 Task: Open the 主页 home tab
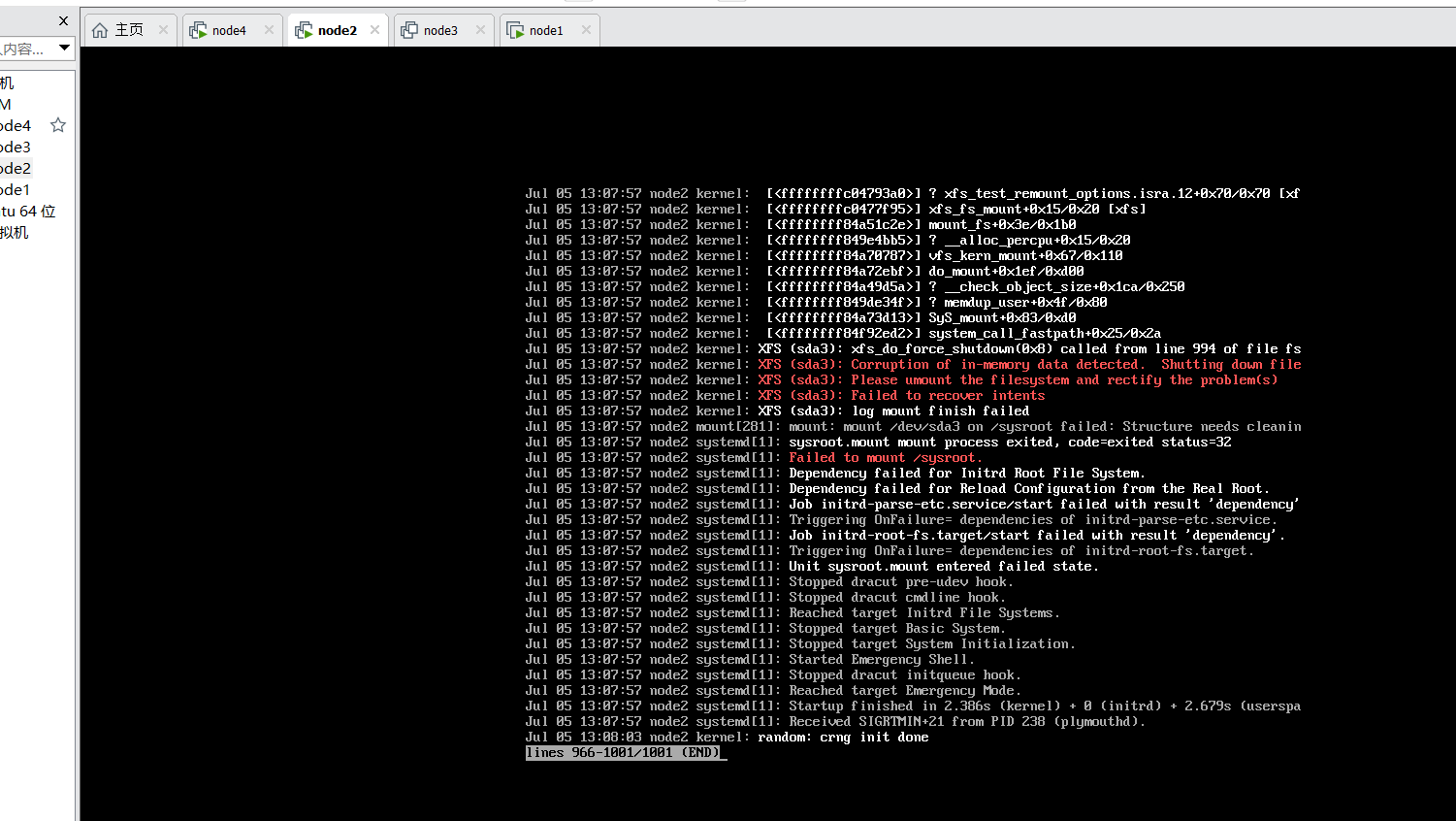130,29
